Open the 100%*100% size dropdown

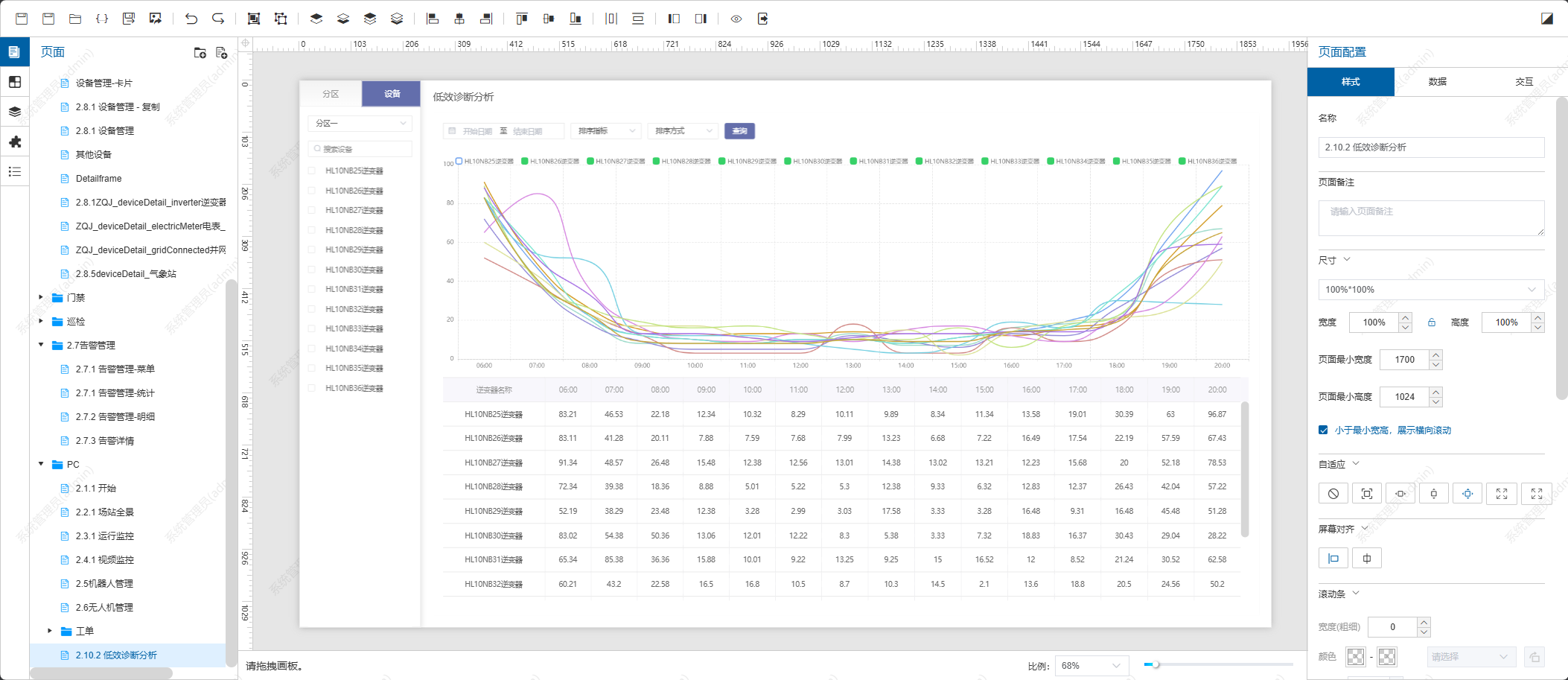pyautogui.click(x=1431, y=290)
